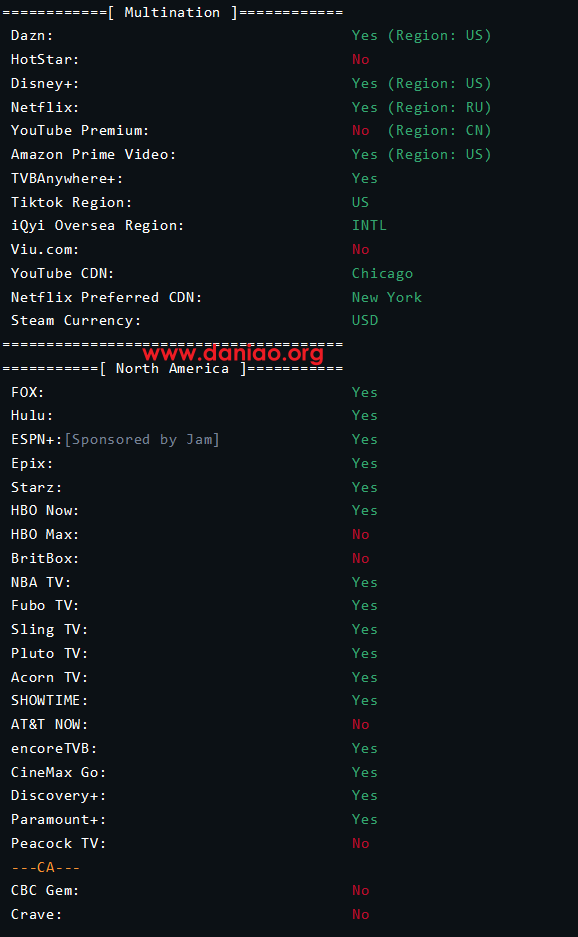Select the Chicago YouTube CDN value
578x937 pixels.
tap(382, 274)
